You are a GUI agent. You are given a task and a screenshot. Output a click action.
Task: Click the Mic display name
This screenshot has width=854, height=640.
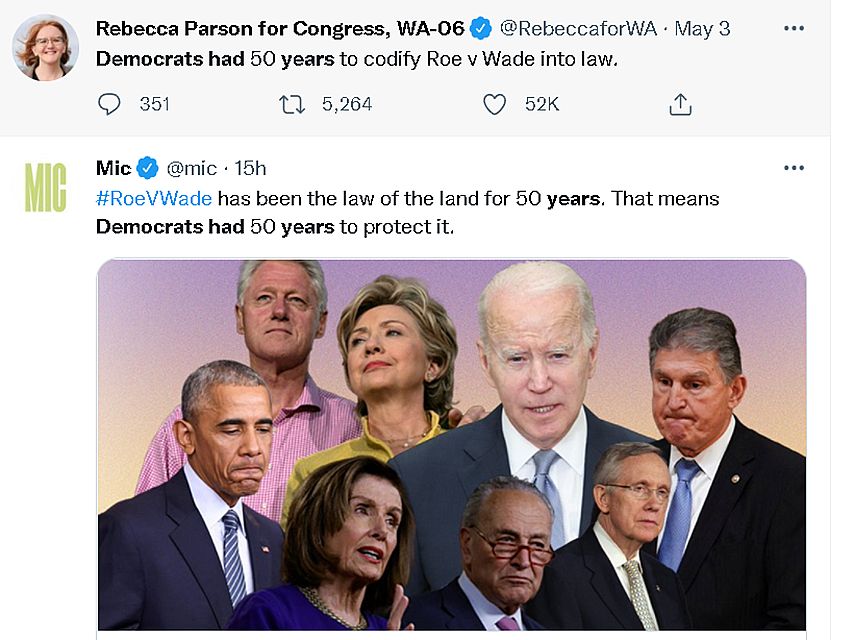[x=113, y=168]
